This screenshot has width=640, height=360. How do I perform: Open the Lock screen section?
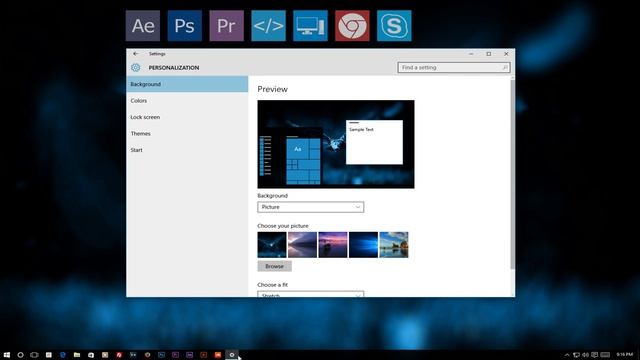coord(187,117)
